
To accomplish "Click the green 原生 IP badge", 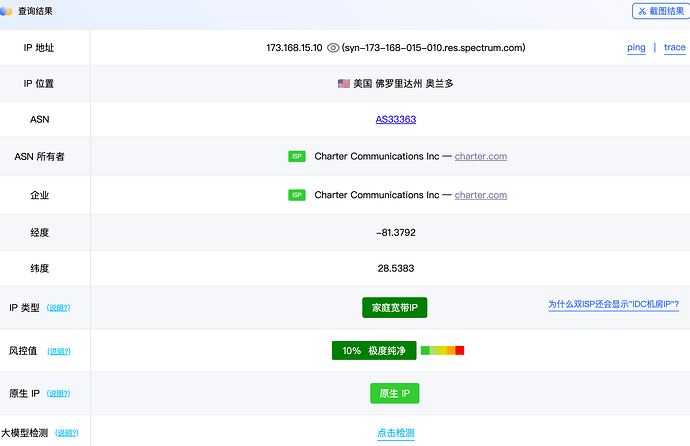I will point(395,393).
